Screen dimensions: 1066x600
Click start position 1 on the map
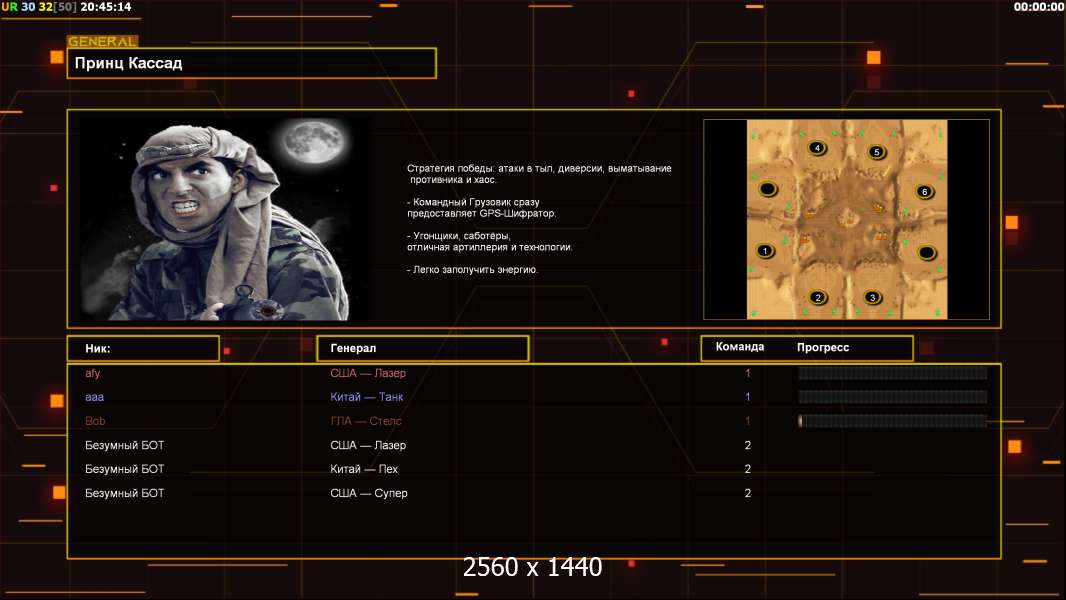click(765, 250)
